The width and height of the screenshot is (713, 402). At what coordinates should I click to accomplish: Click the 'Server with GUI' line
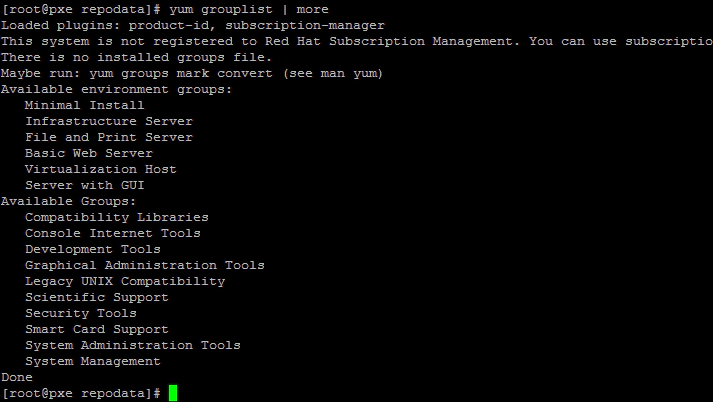[x=85, y=185]
